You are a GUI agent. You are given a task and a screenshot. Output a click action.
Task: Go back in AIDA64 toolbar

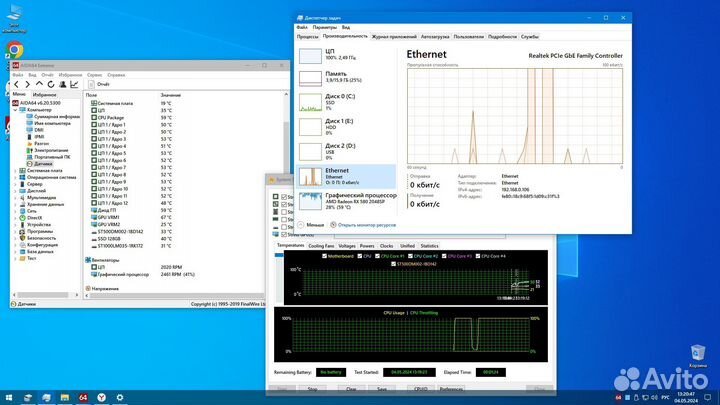[x=17, y=84]
